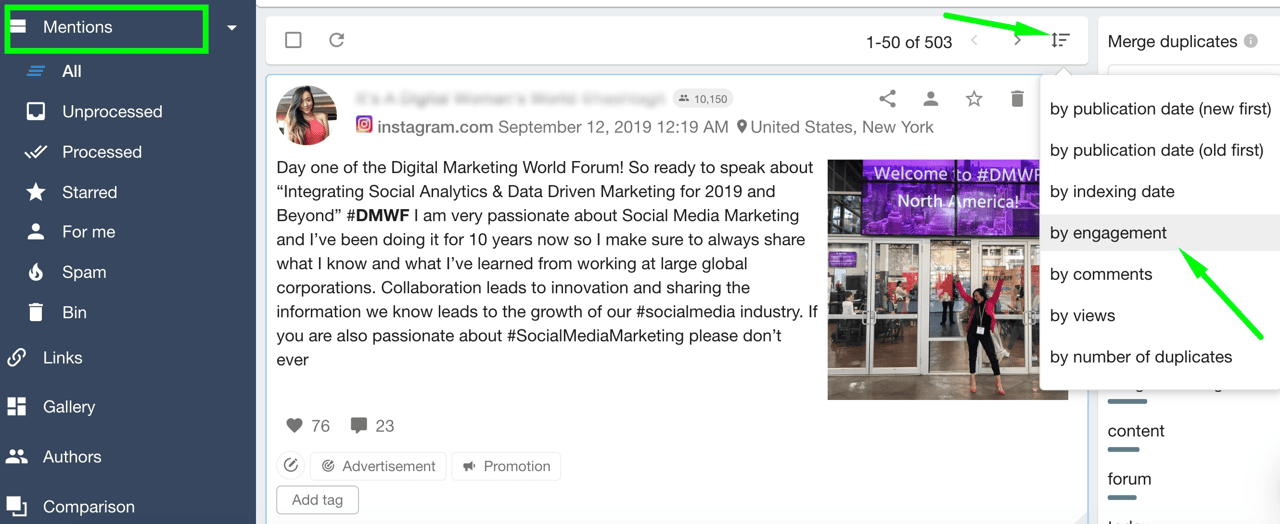Viewport: 1280px width, 524px height.
Task: Assign the mention using person icon
Action: [x=931, y=98]
